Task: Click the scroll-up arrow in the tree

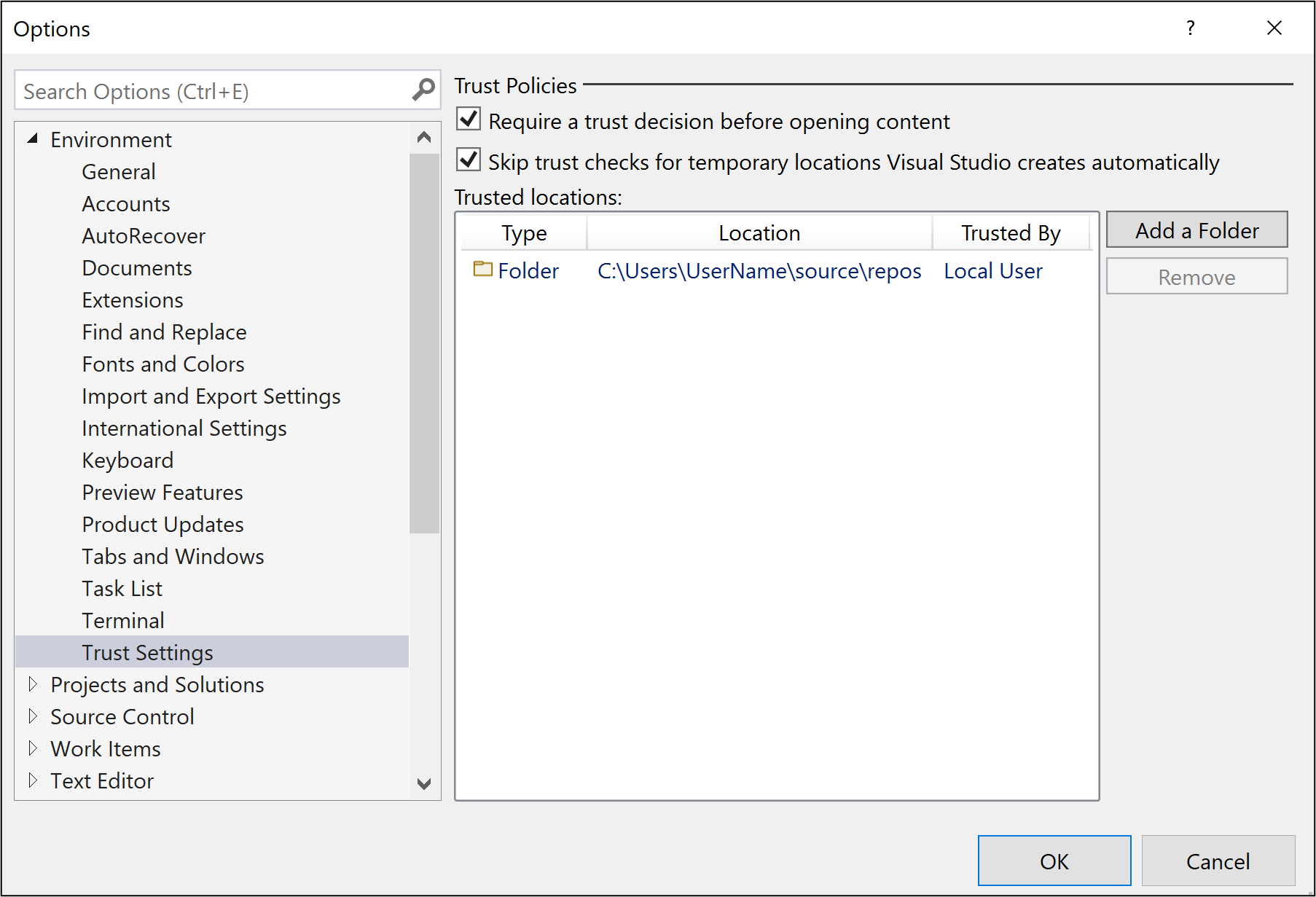Action: [425, 136]
